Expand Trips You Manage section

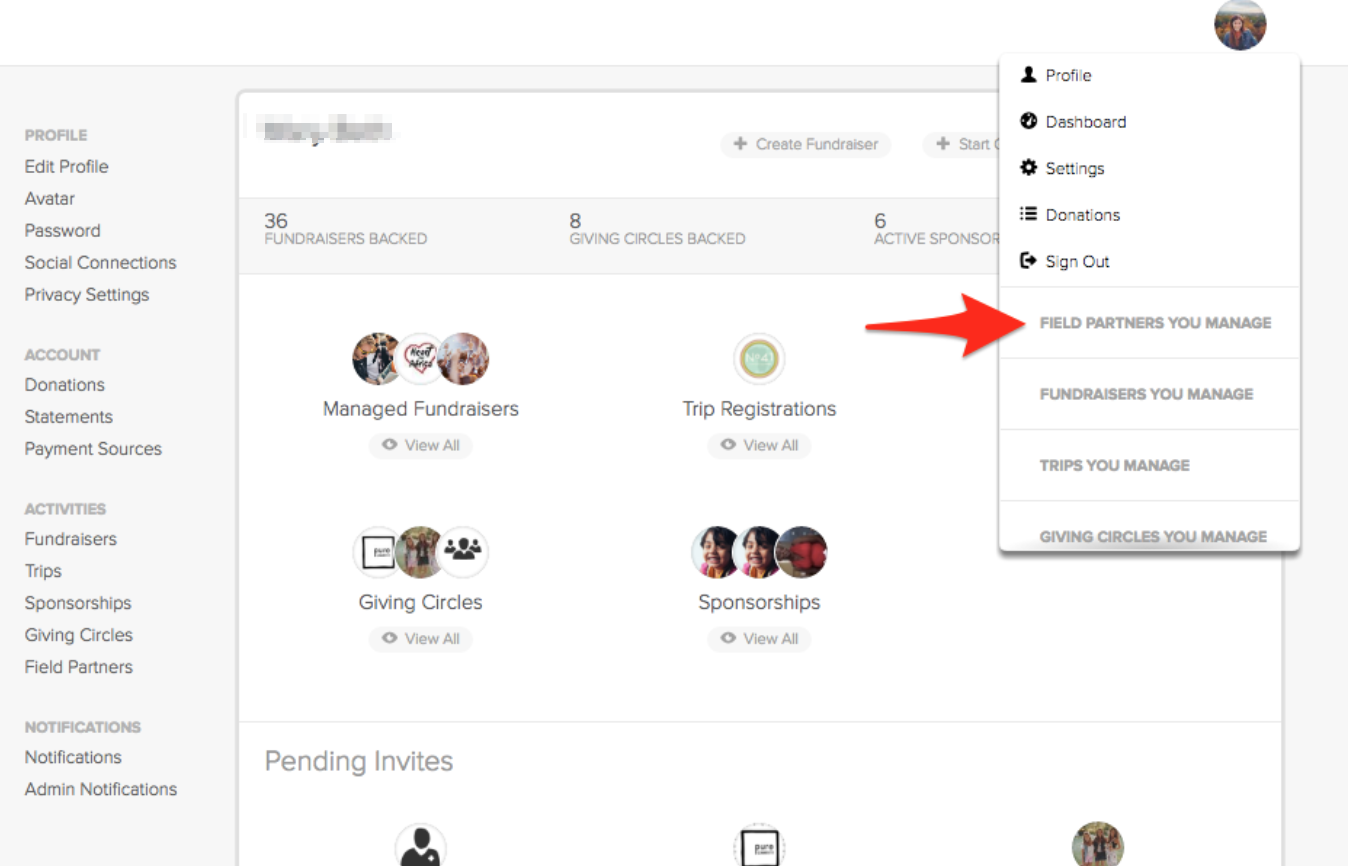[x=1114, y=465]
